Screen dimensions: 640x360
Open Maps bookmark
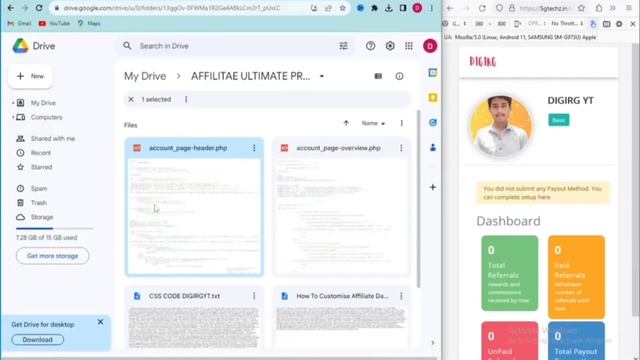tap(89, 23)
